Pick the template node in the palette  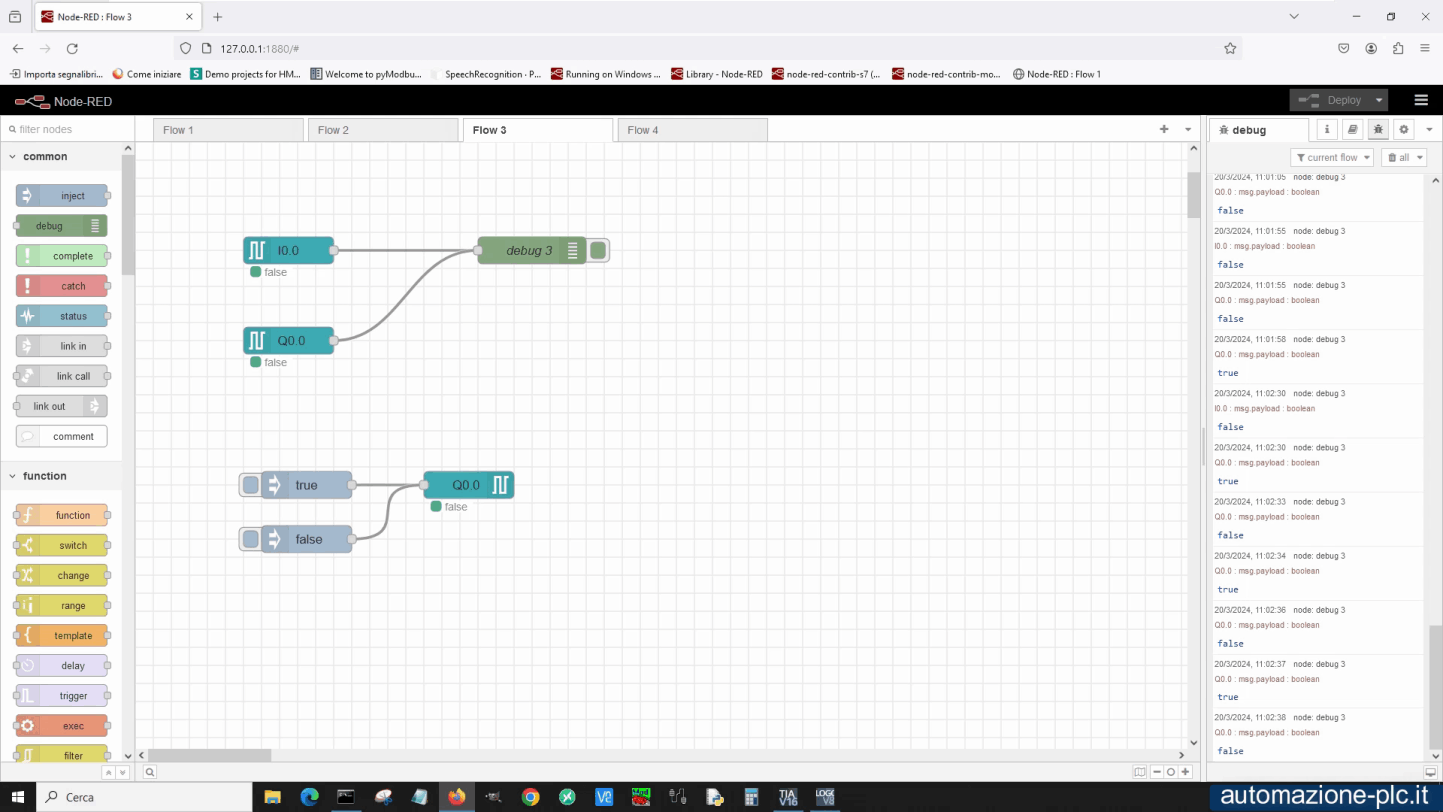[62, 636]
